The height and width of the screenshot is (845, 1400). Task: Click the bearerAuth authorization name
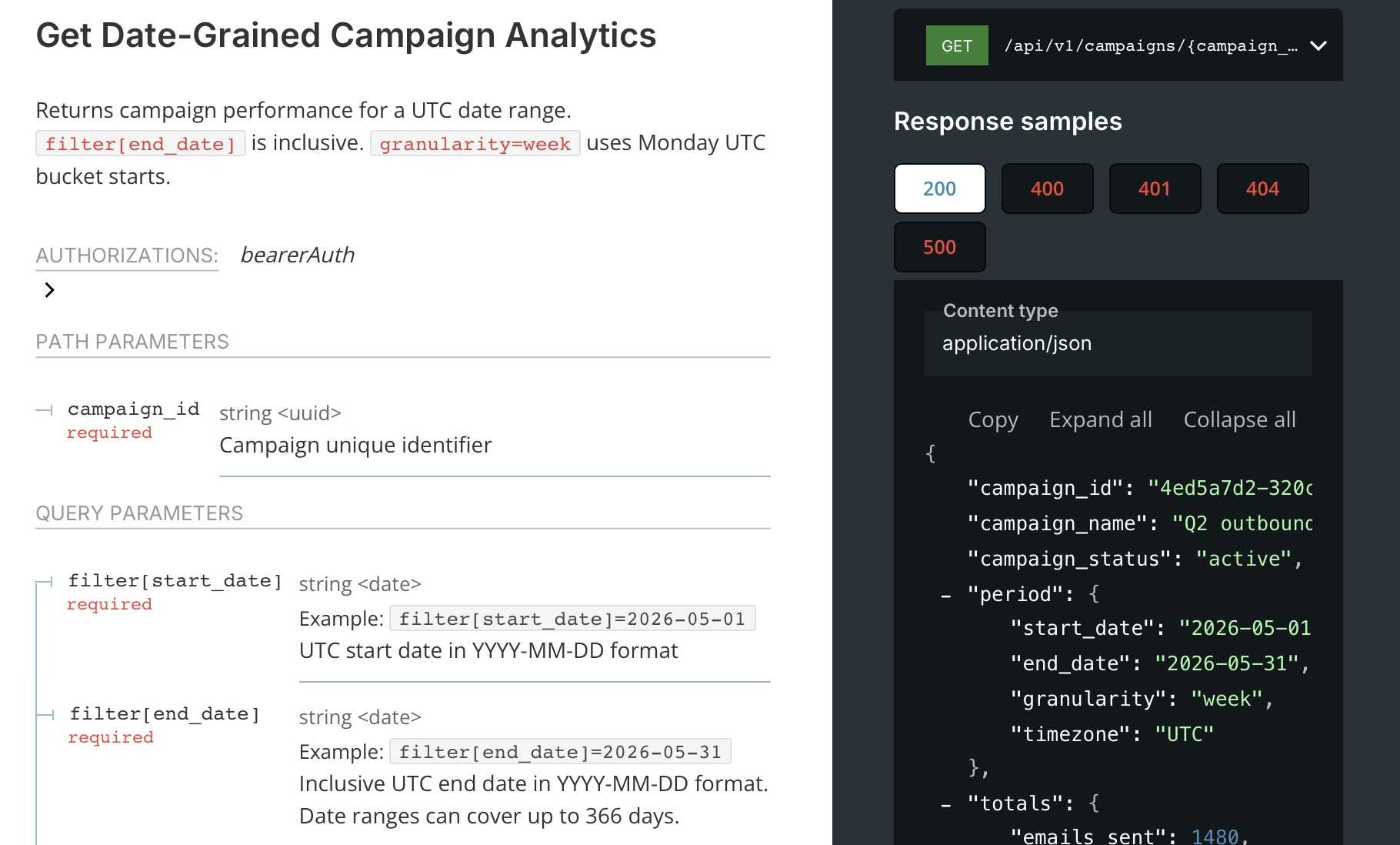coord(297,255)
